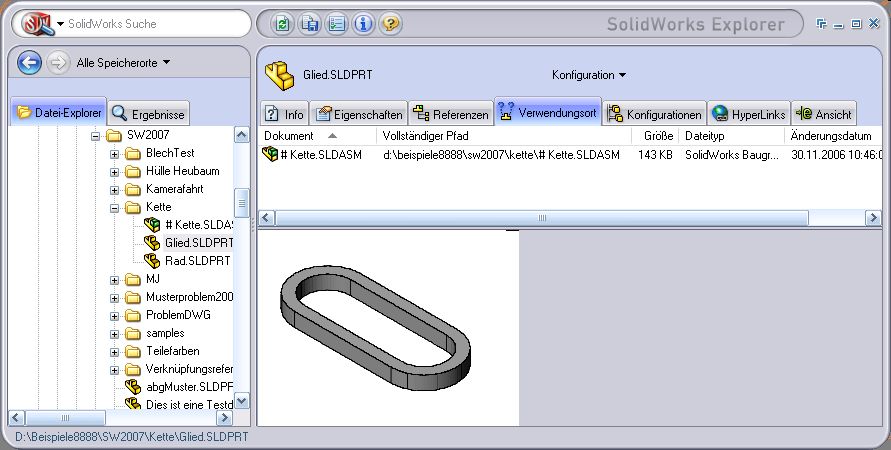
Task: Sort by the Änderungsdatum column header
Action: [833, 136]
